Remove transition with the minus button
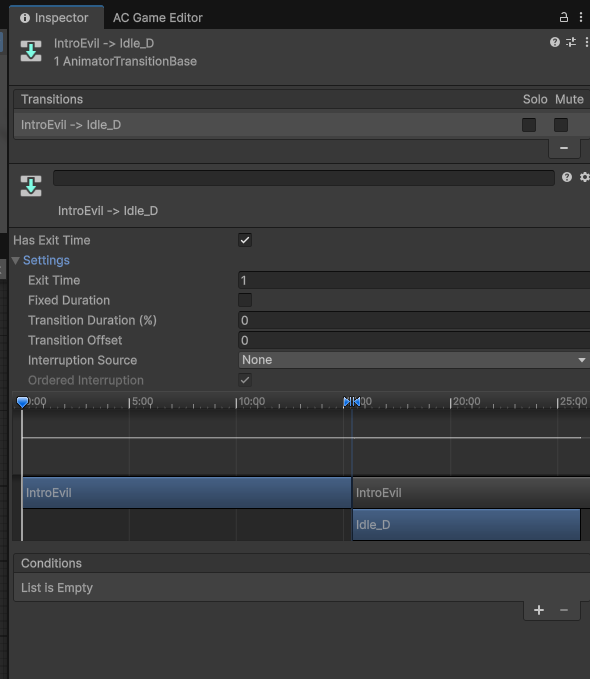The image size is (590, 679). click(x=564, y=149)
